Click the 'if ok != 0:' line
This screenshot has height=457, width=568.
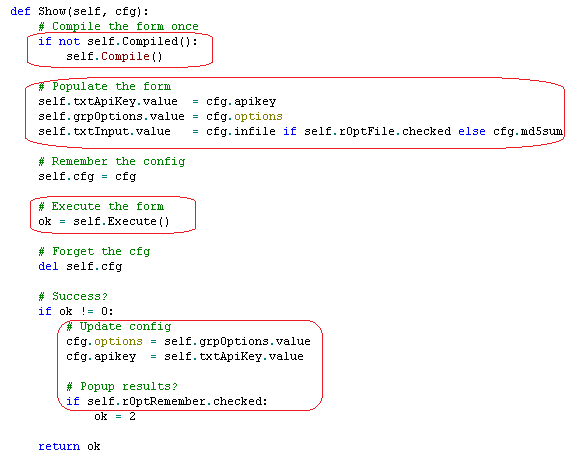[76, 312]
